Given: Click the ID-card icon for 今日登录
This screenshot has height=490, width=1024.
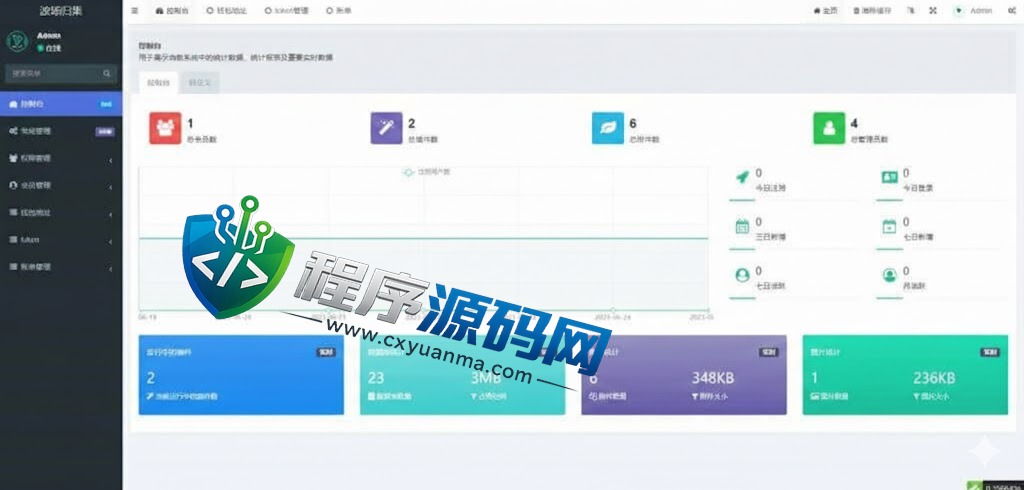Looking at the screenshot, I should tap(889, 177).
